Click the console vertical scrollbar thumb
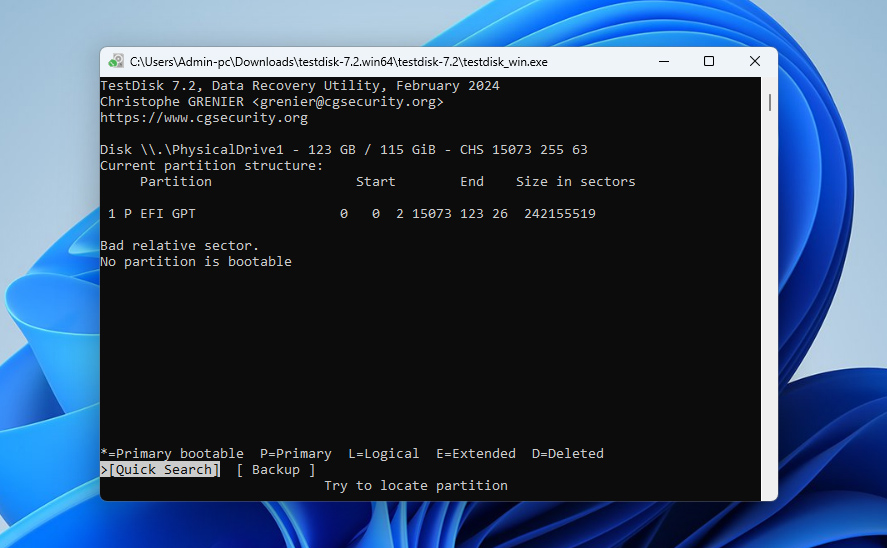Screen dimensions: 887x548 pos(769,103)
